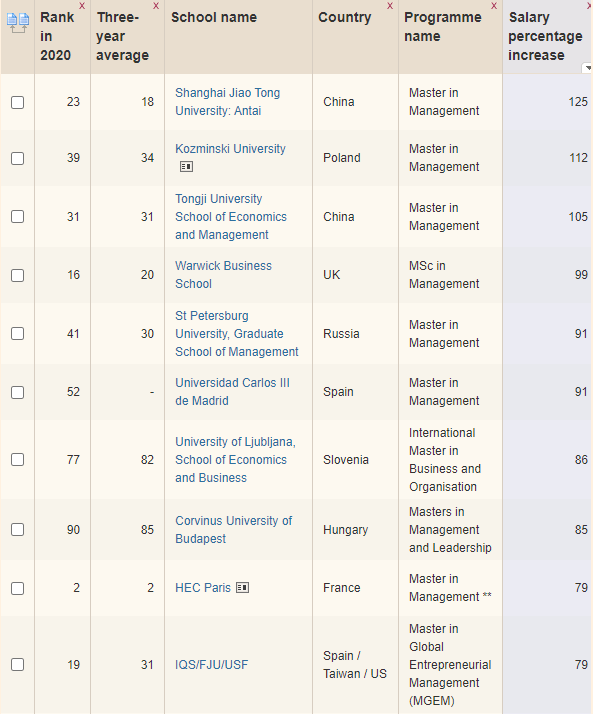Click the compare schools icon in header

click(x=18, y=23)
